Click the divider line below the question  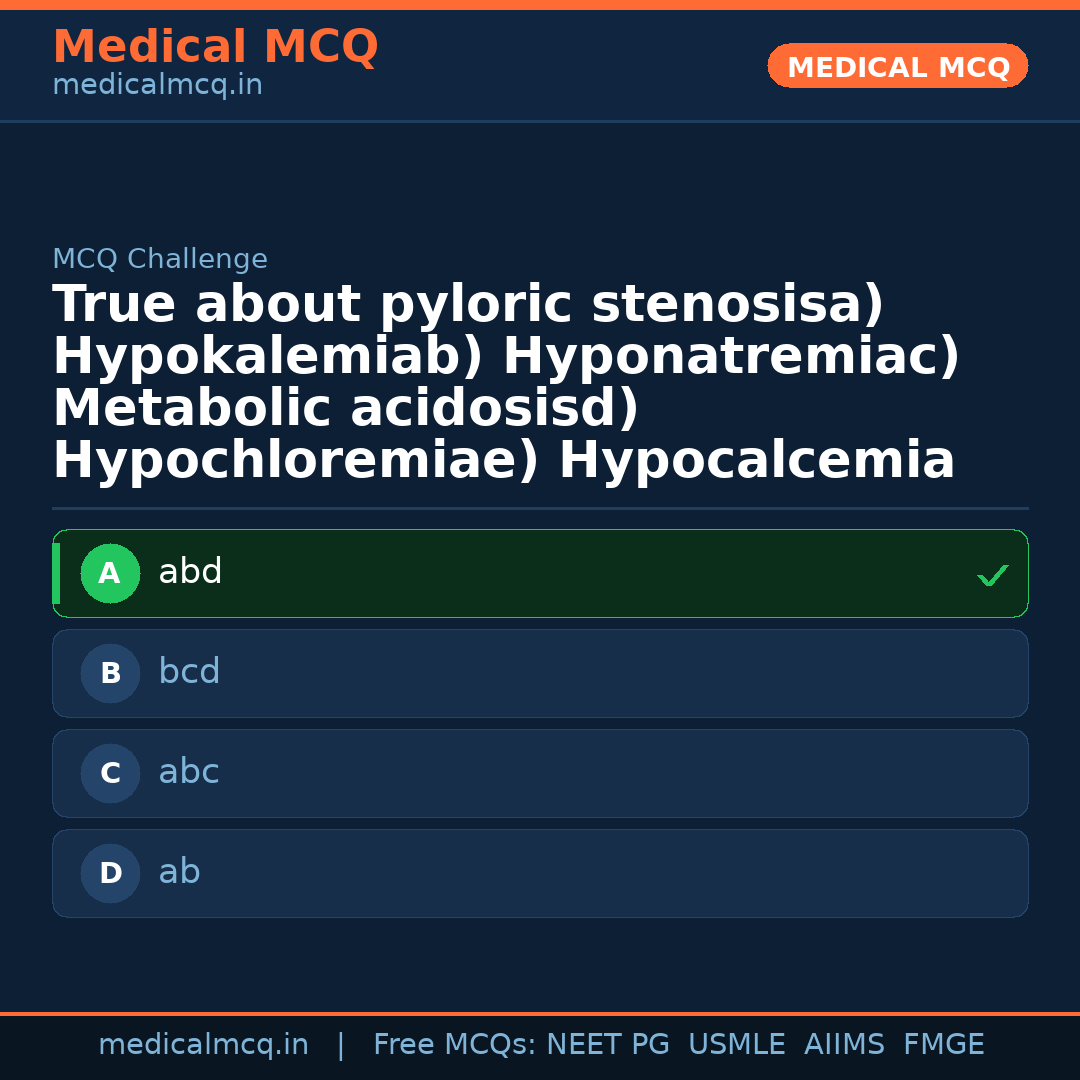click(x=540, y=508)
